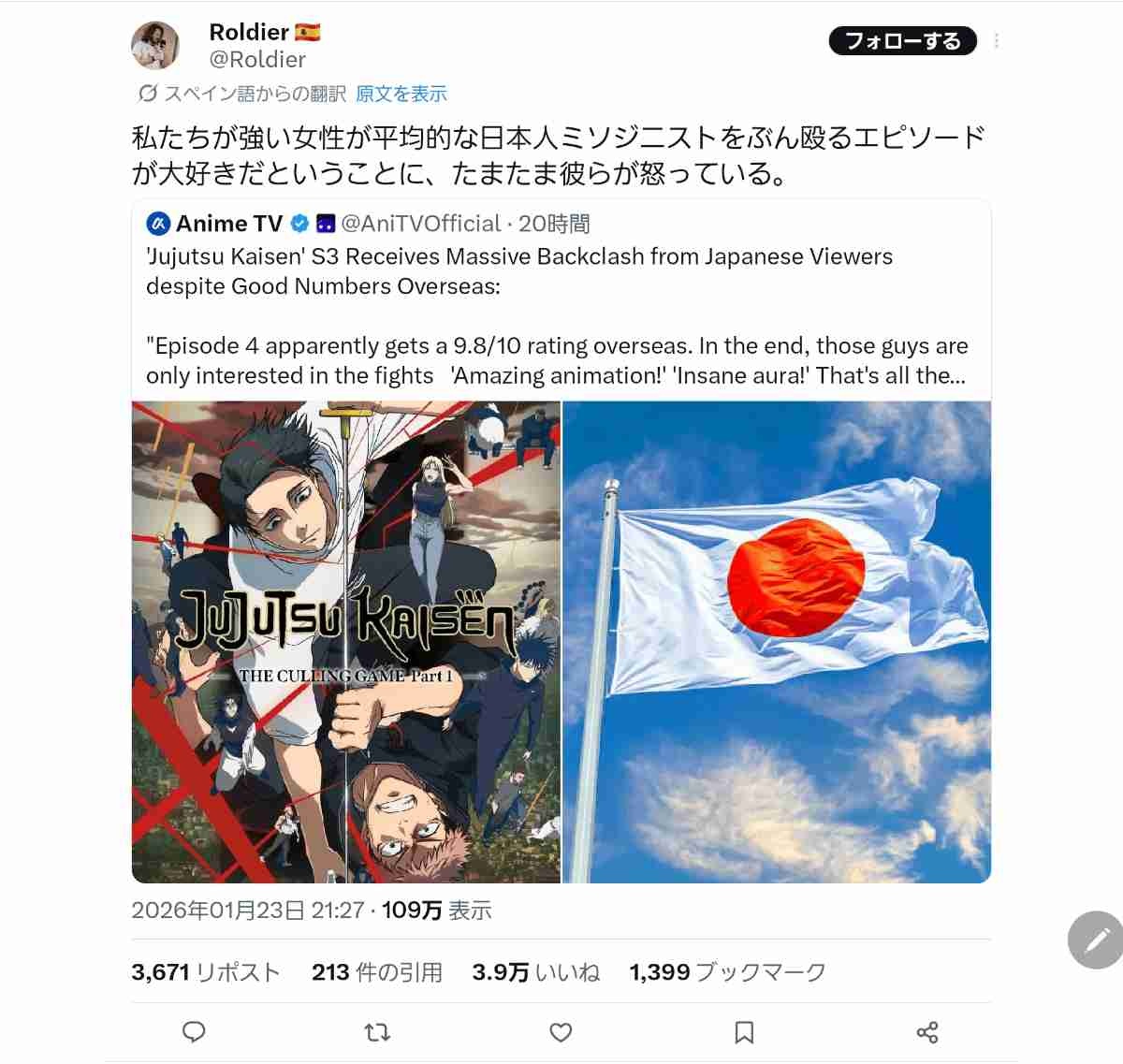Click the reply speech bubble icon
Viewport: 1123px width, 1064px height.
[x=194, y=1032]
